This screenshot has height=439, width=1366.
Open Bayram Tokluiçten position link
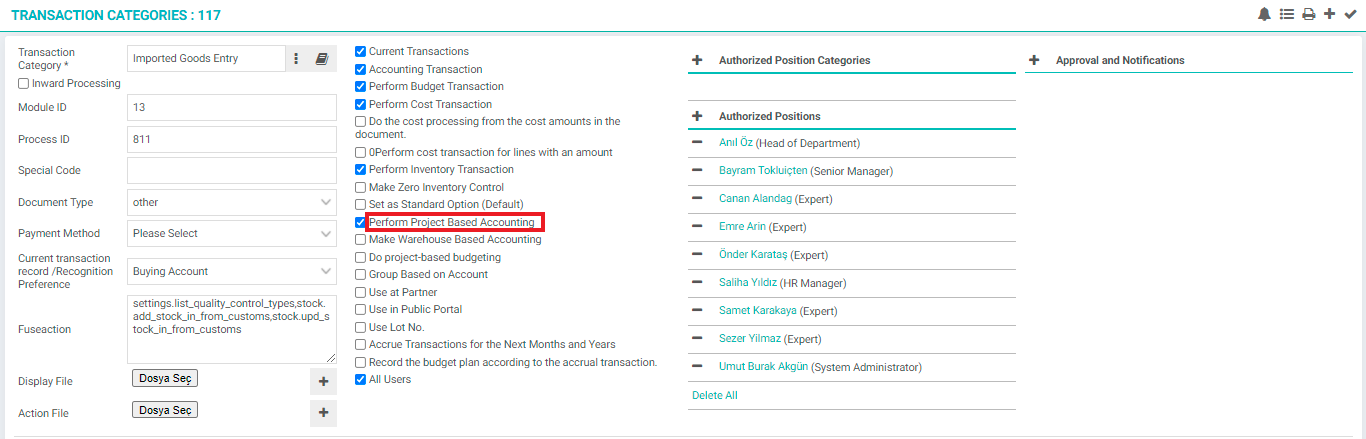[763, 171]
